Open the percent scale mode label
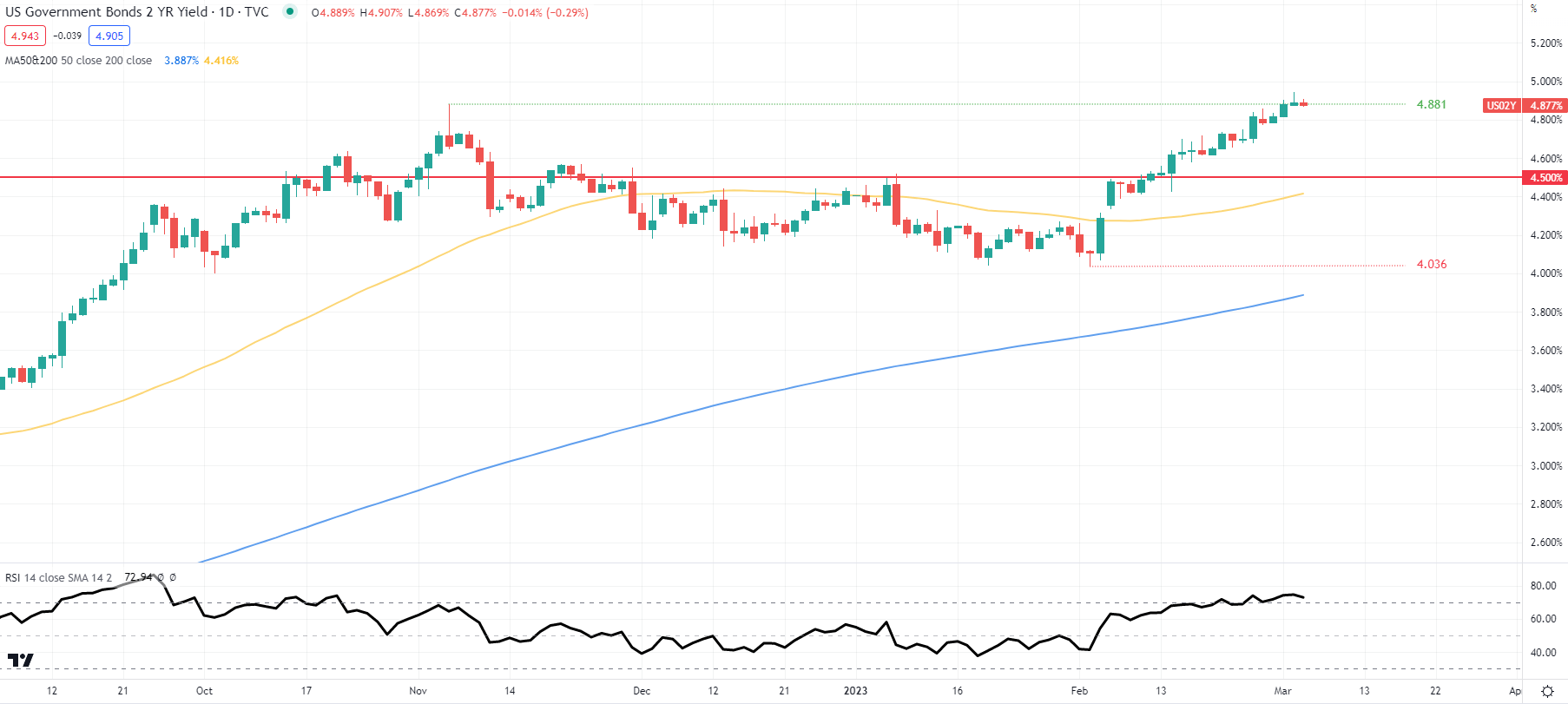 click(1533, 9)
